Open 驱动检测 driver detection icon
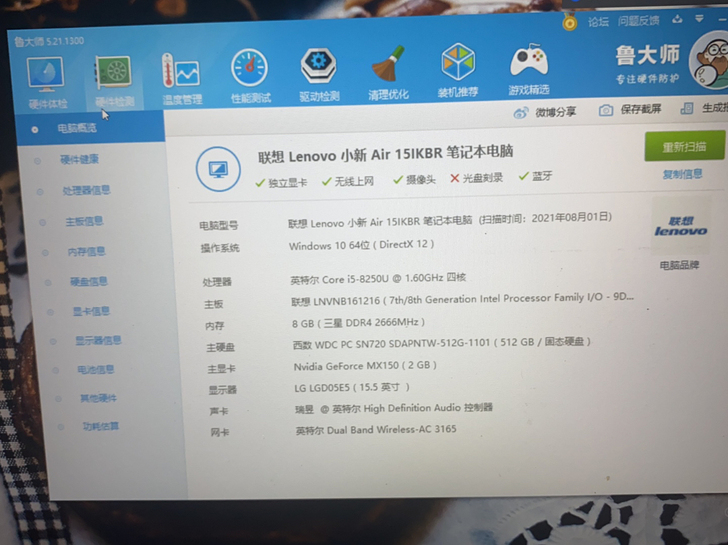Image resolution: width=728 pixels, height=545 pixels. click(318, 65)
